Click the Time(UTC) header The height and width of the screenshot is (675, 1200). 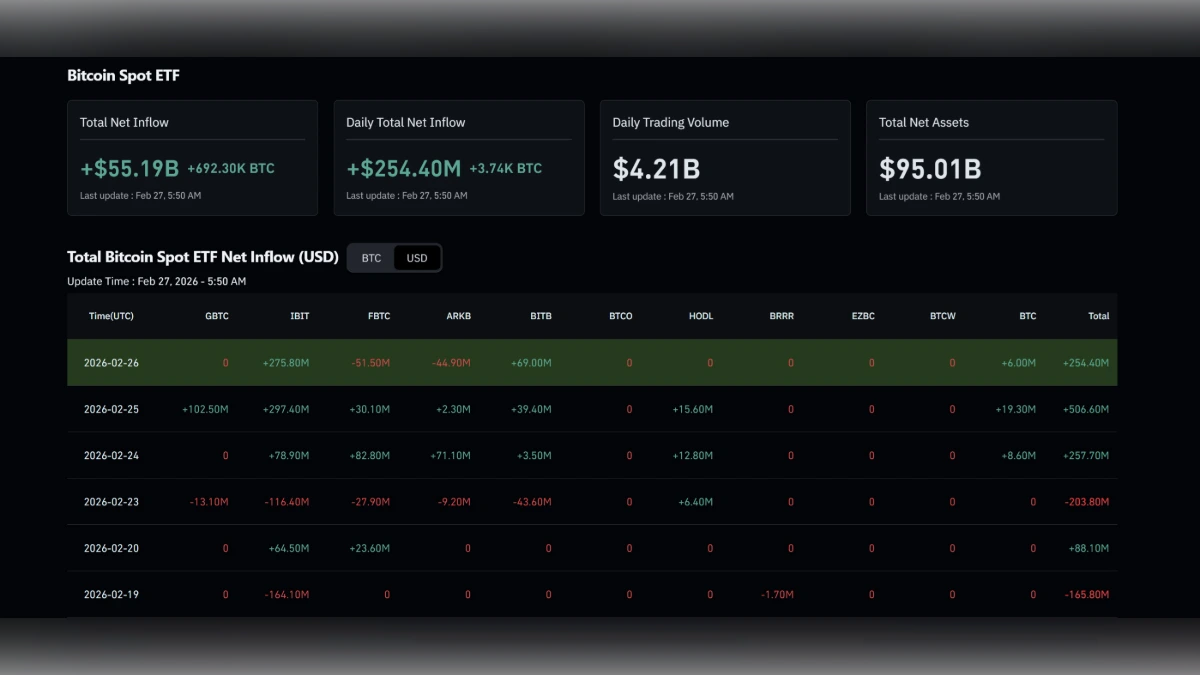click(111, 315)
